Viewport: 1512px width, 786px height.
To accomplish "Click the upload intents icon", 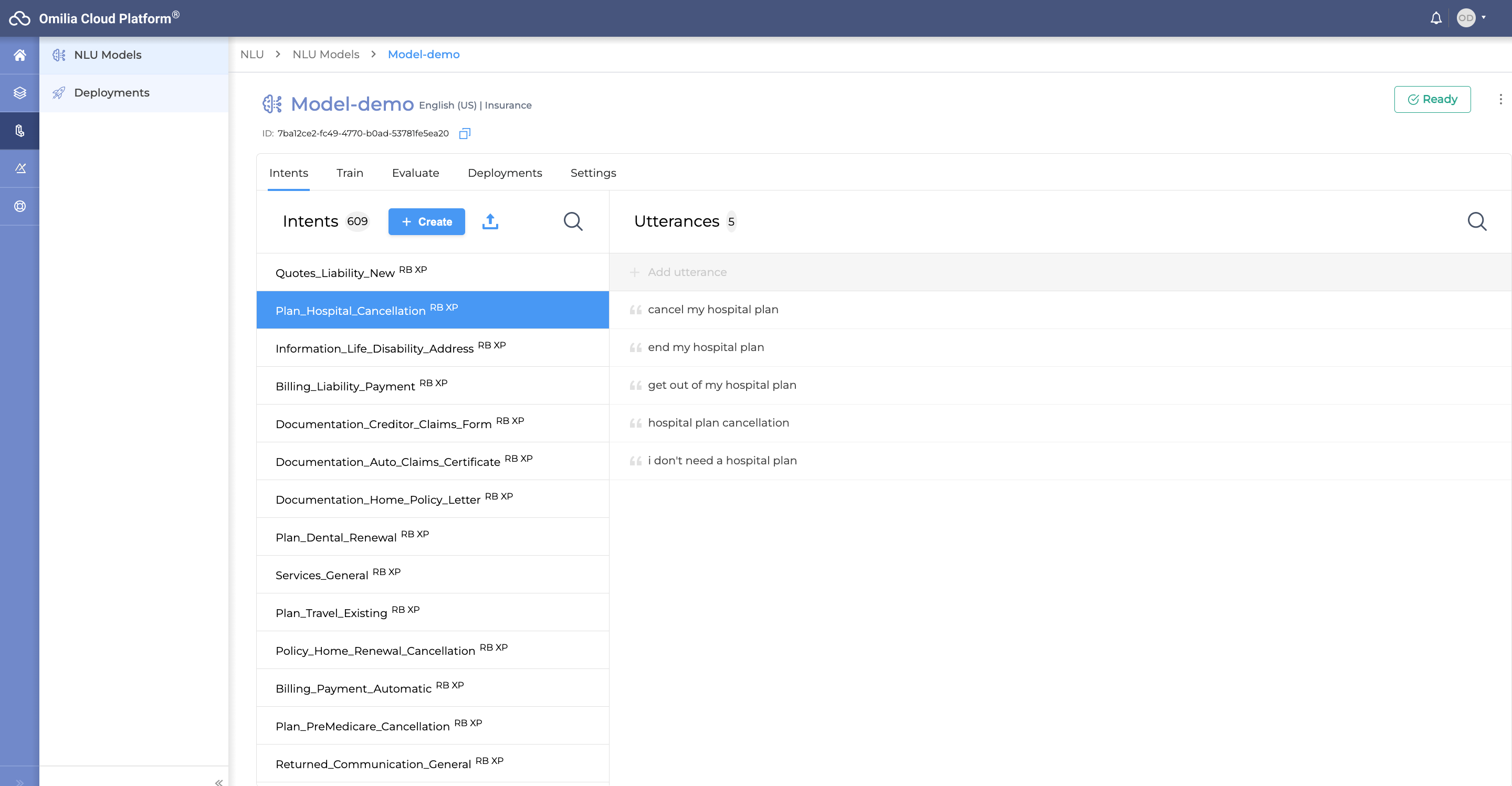I will (x=490, y=222).
